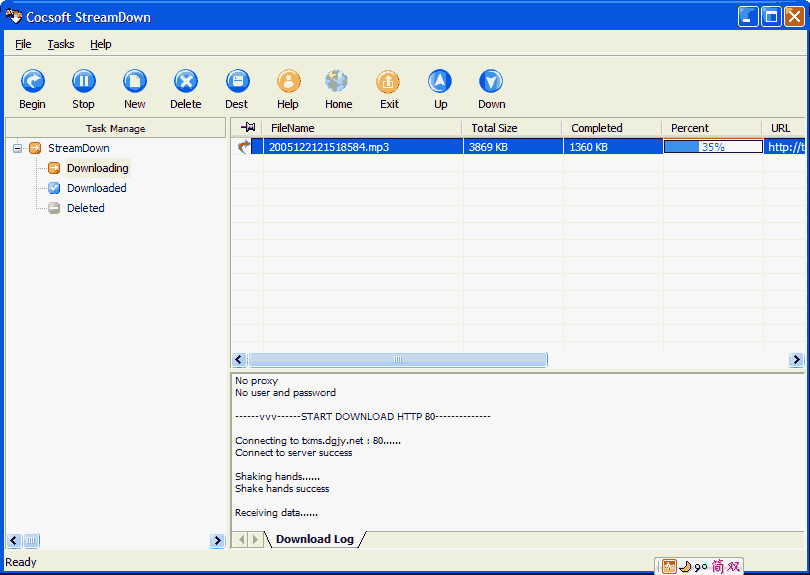This screenshot has width=810, height=575.
Task: Open the File menu
Action: pyautogui.click(x=23, y=44)
